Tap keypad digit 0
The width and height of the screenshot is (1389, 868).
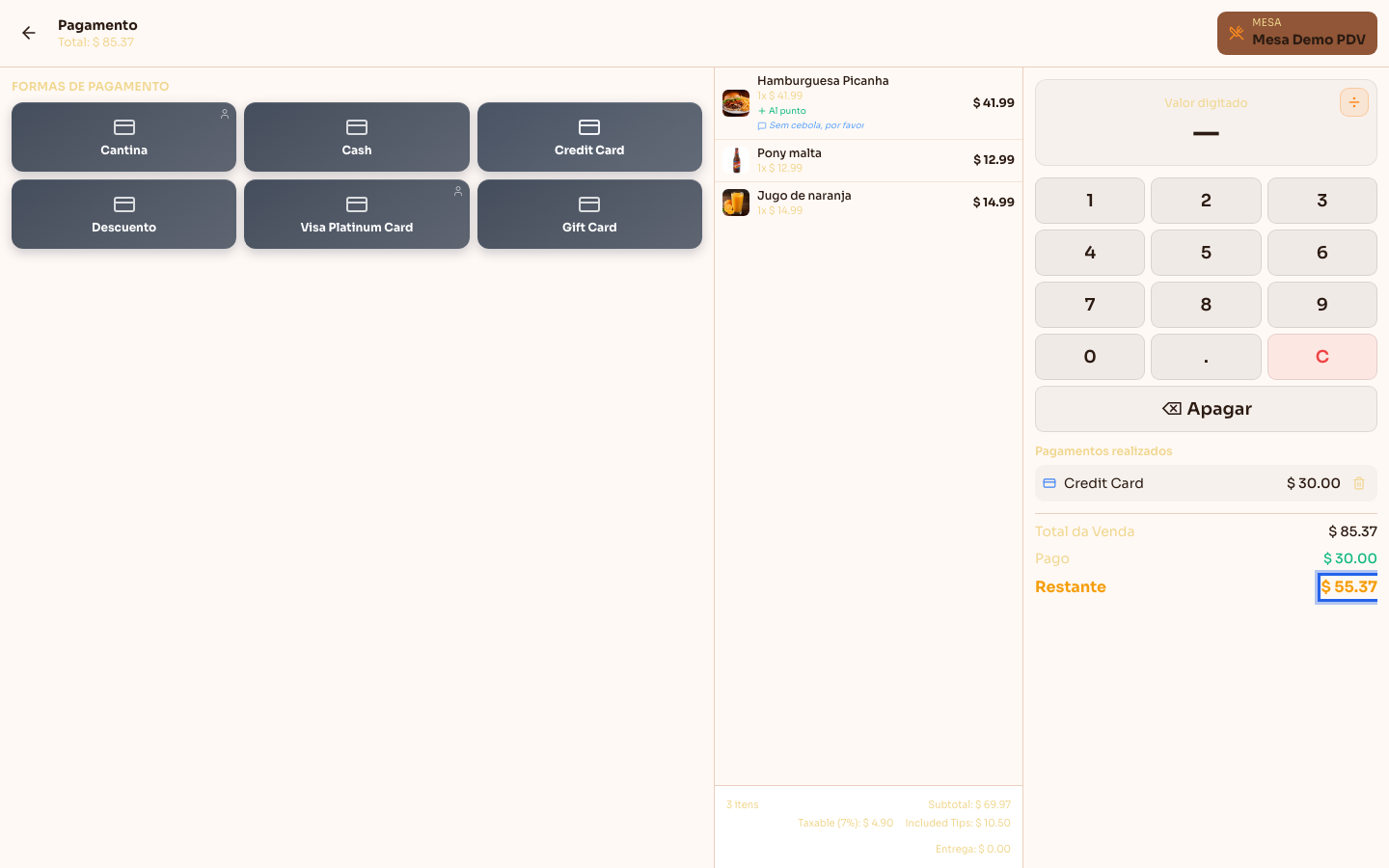[x=1090, y=357]
